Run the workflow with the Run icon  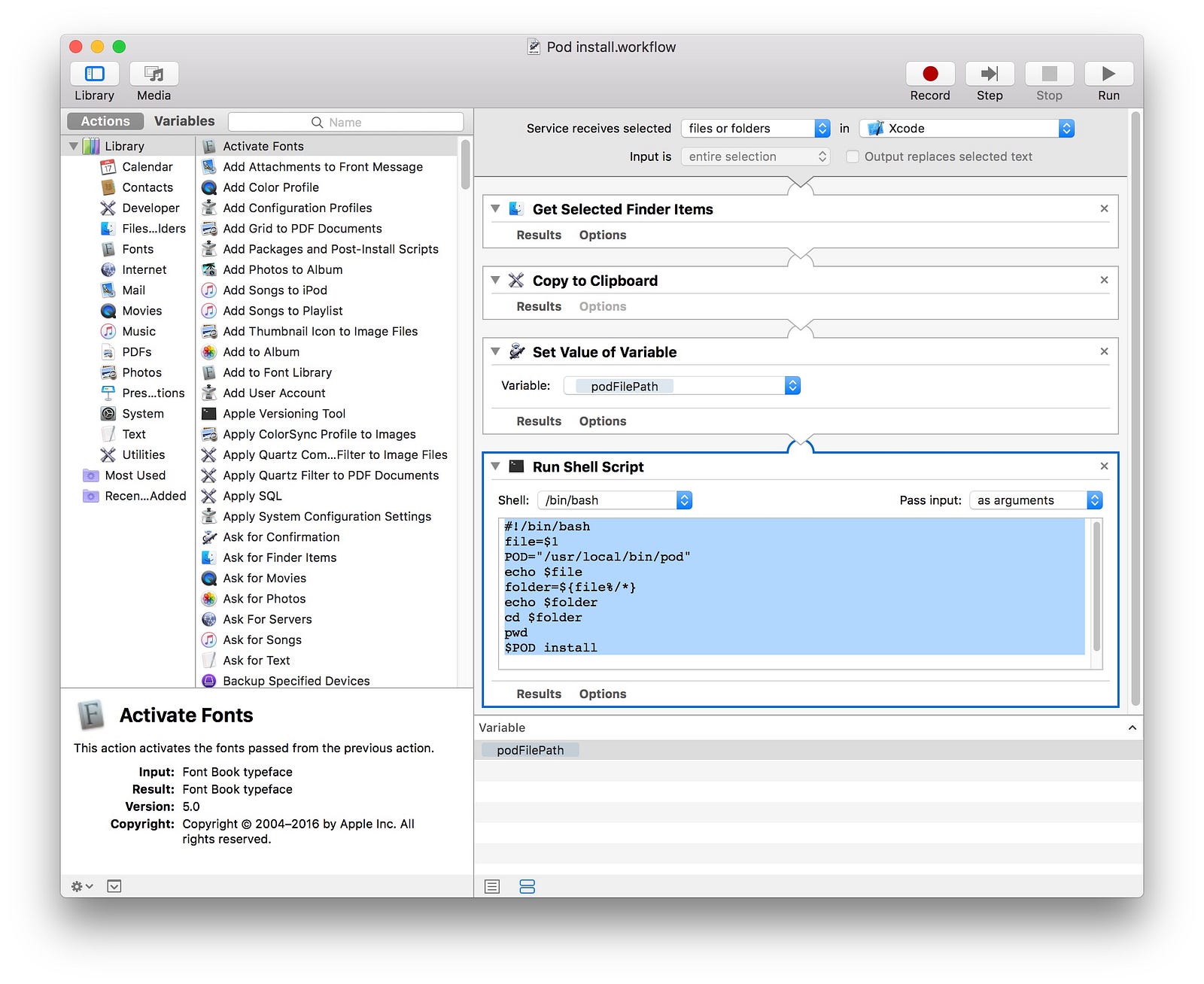pyautogui.click(x=1108, y=74)
